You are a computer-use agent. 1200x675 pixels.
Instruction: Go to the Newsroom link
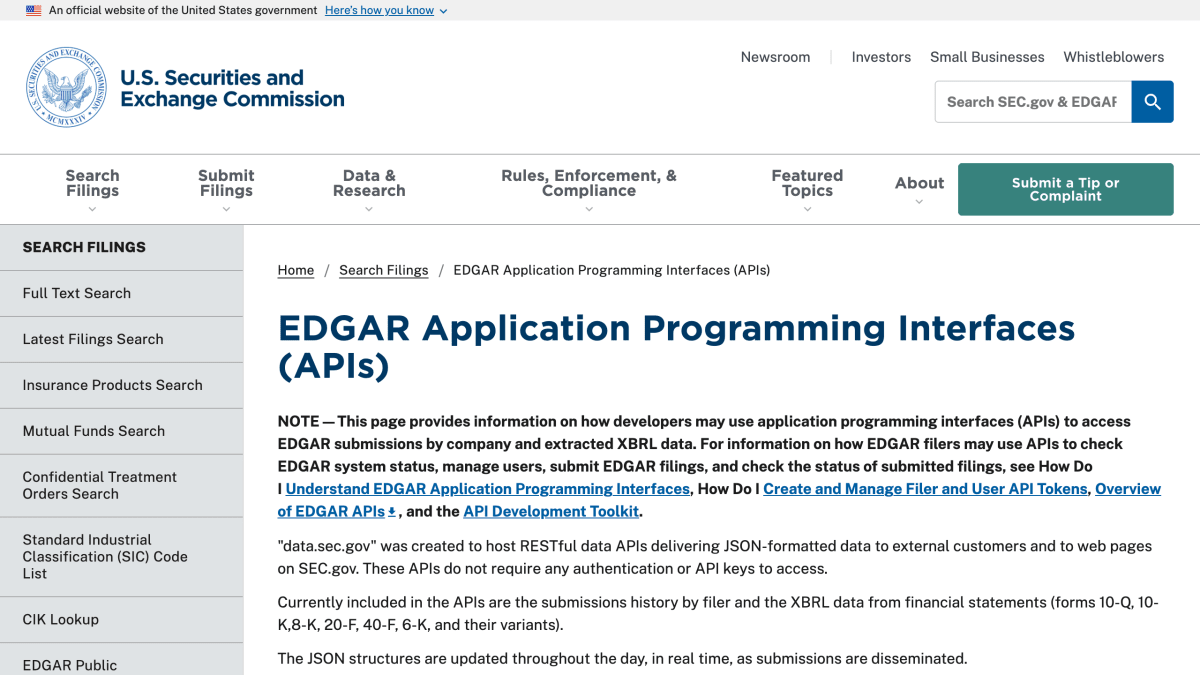[775, 57]
